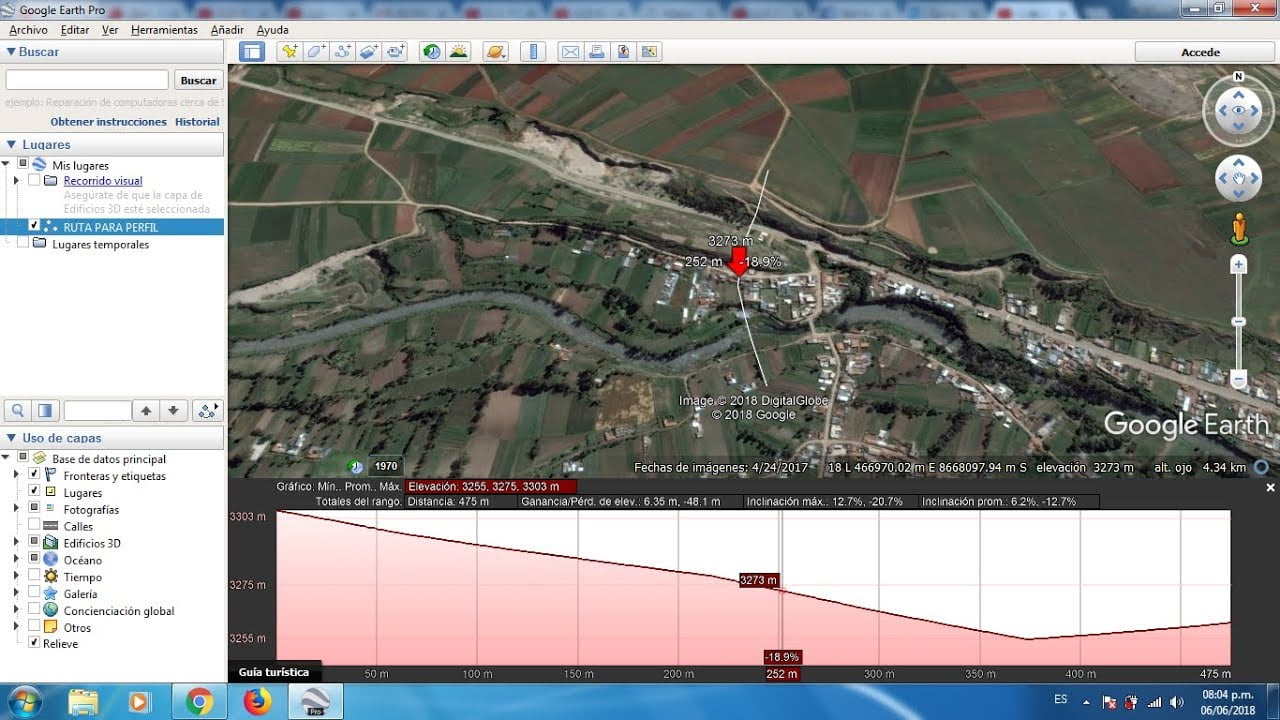
Task: Open the Herramientas menu
Action: [164, 30]
